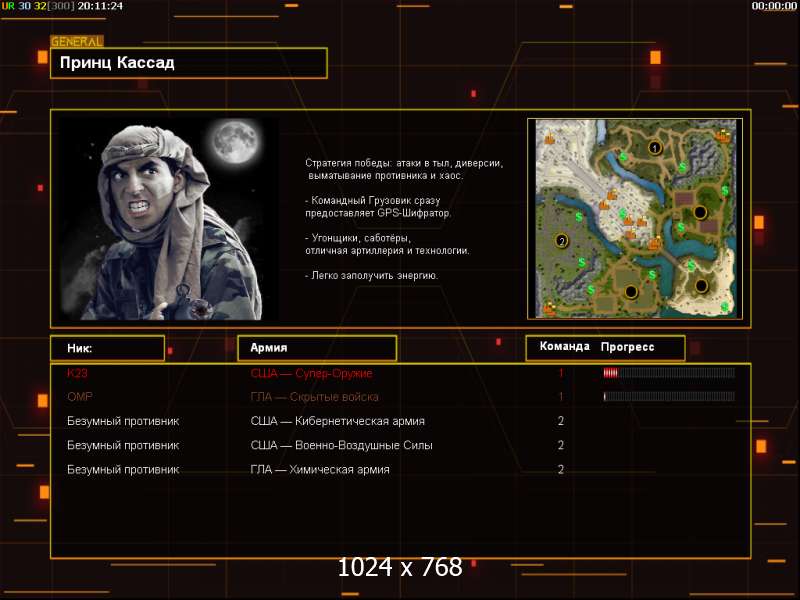This screenshot has height=600, width=800.
Task: Click the "Принц Кассад" title box
Action: [189, 63]
